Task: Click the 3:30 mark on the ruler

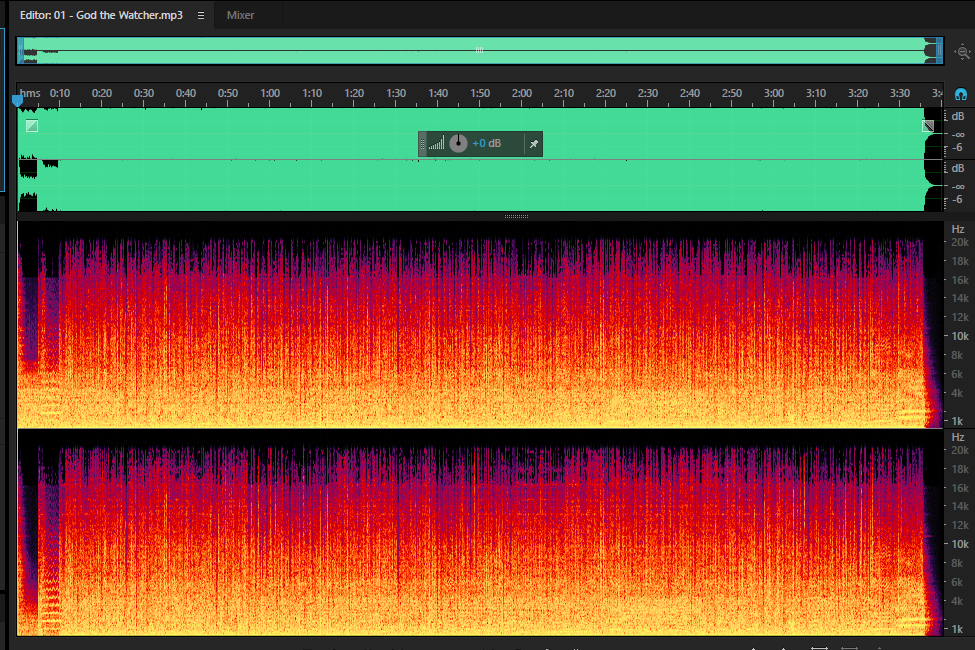Action: tap(900, 93)
